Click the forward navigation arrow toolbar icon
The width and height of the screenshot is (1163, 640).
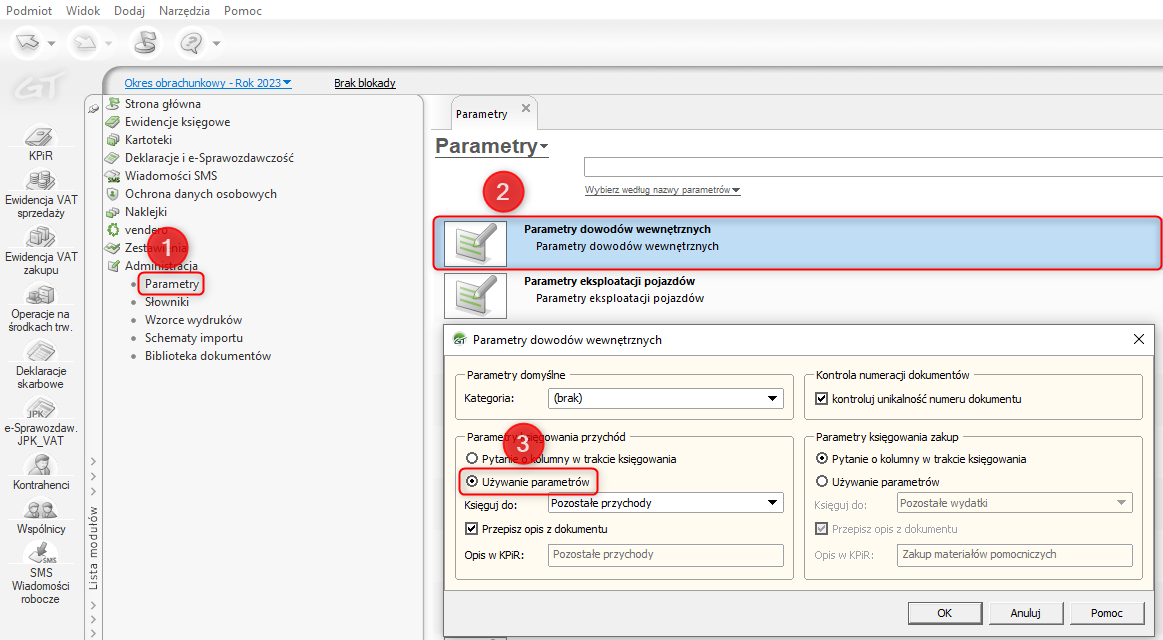coord(85,43)
